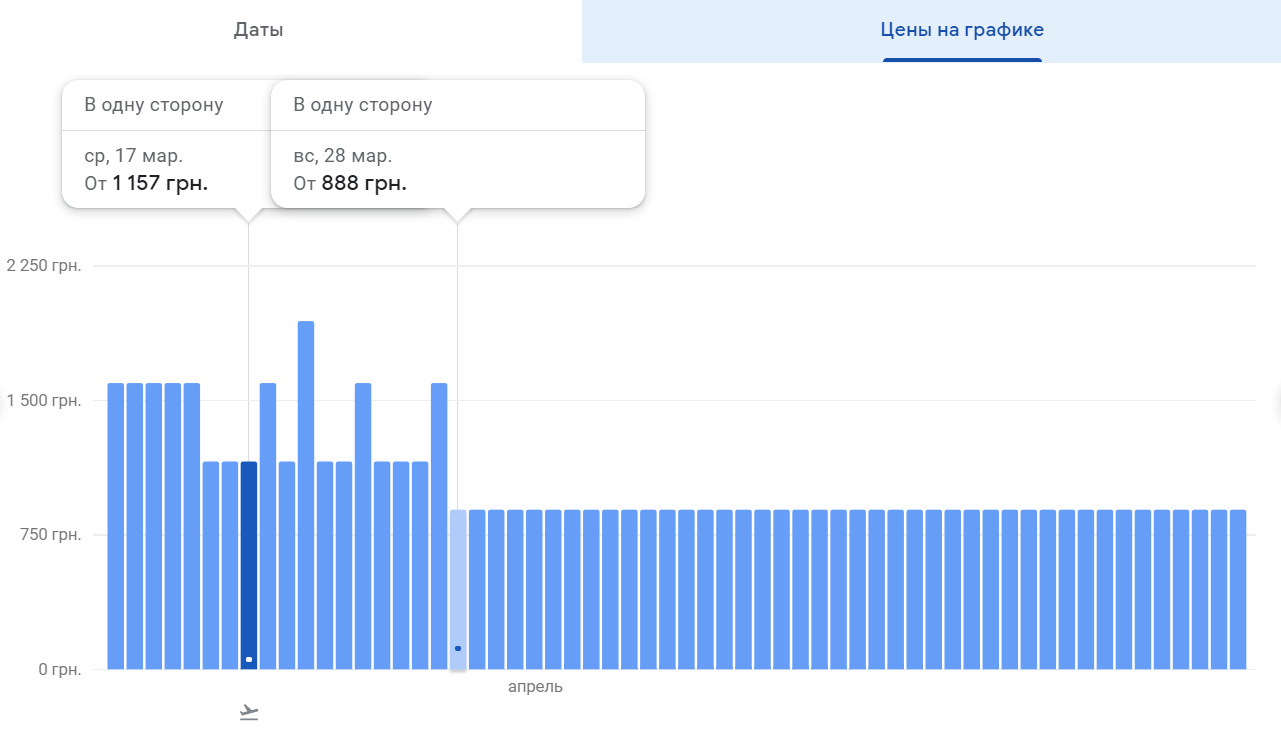Viewport: 1281px width, 741px height.
Task: Switch to the Даты tab
Action: coord(259,30)
